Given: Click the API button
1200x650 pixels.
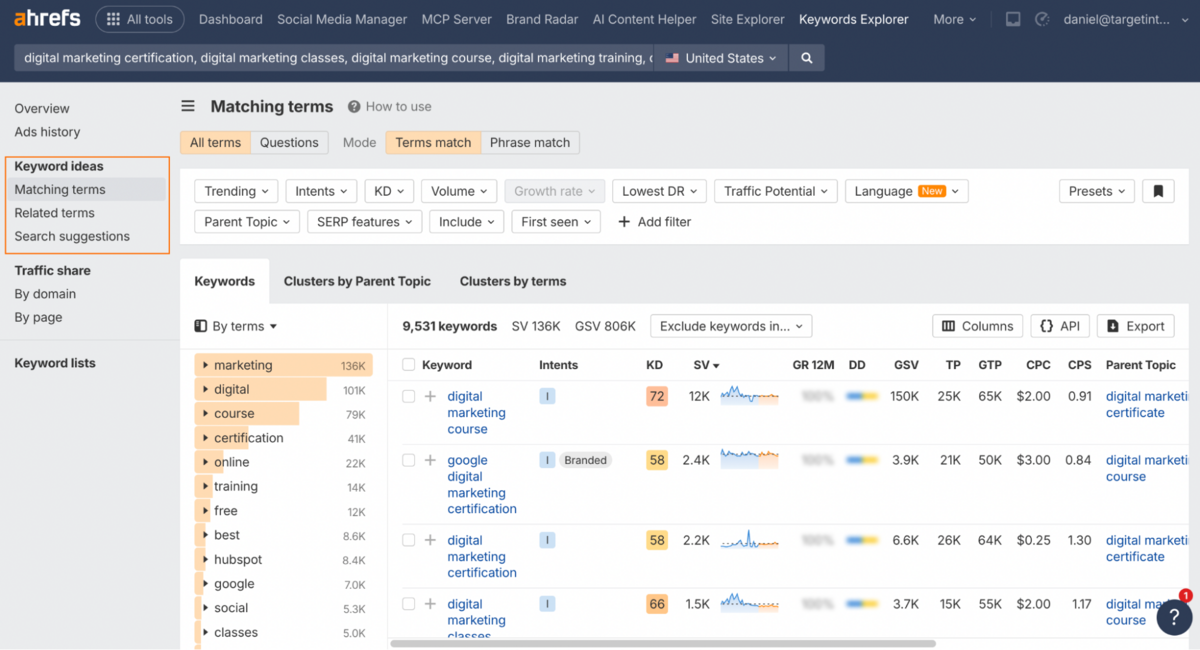Looking at the screenshot, I should (1060, 326).
